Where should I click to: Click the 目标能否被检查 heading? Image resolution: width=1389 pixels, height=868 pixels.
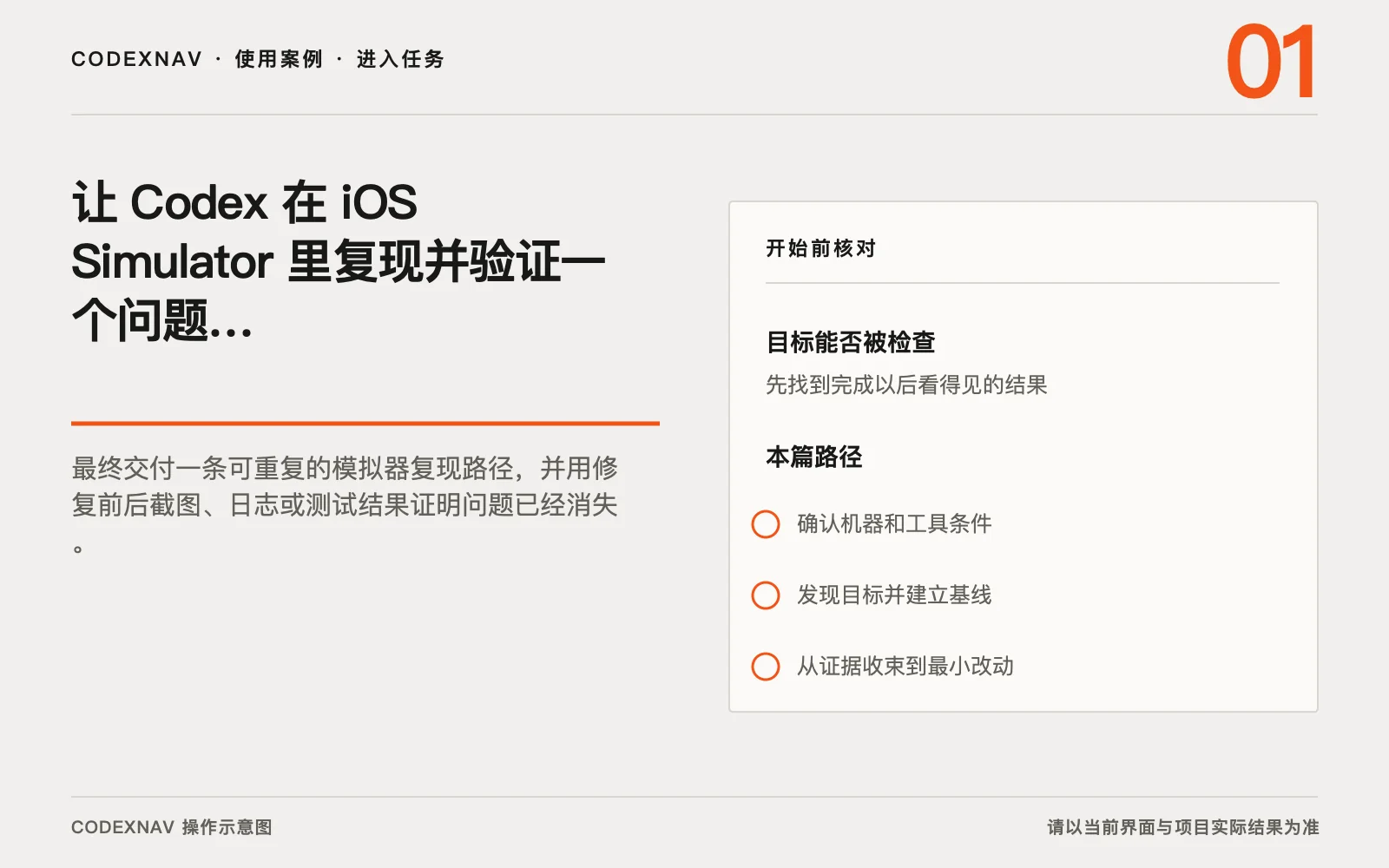point(850,342)
